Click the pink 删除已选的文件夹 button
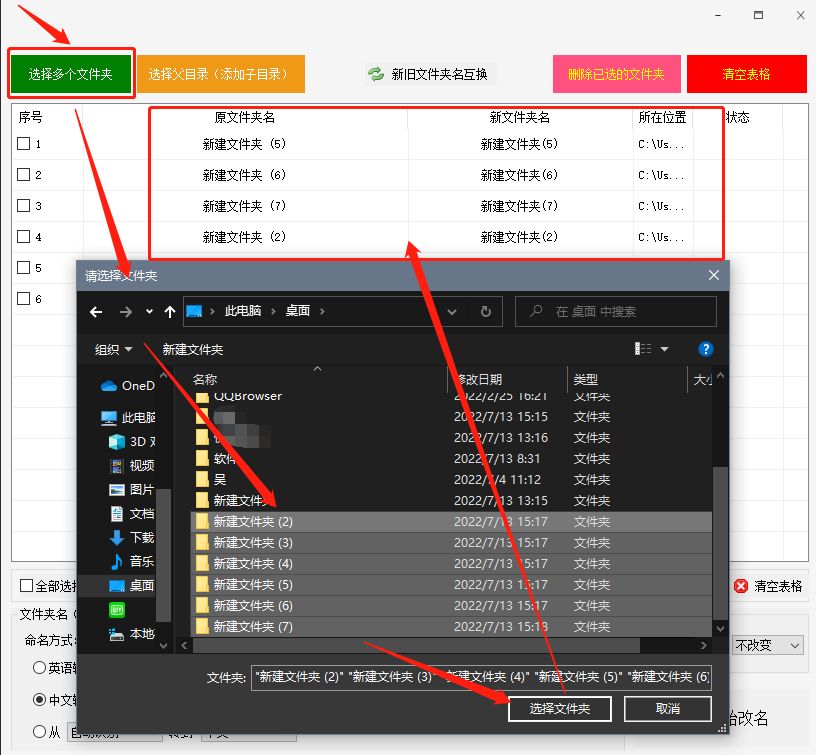 [x=617, y=74]
